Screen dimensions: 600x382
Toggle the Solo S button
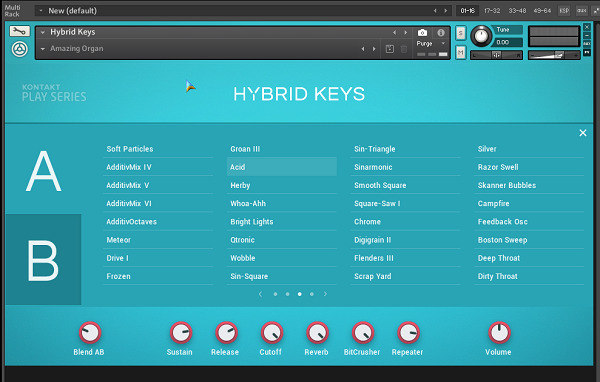[461, 33]
